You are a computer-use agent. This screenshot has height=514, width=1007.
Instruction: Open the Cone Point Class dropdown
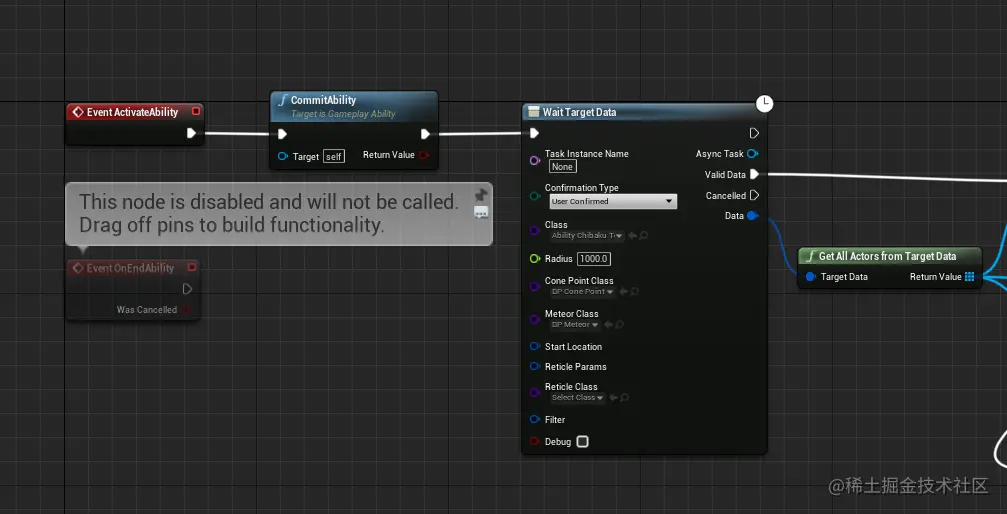pyautogui.click(x=582, y=292)
